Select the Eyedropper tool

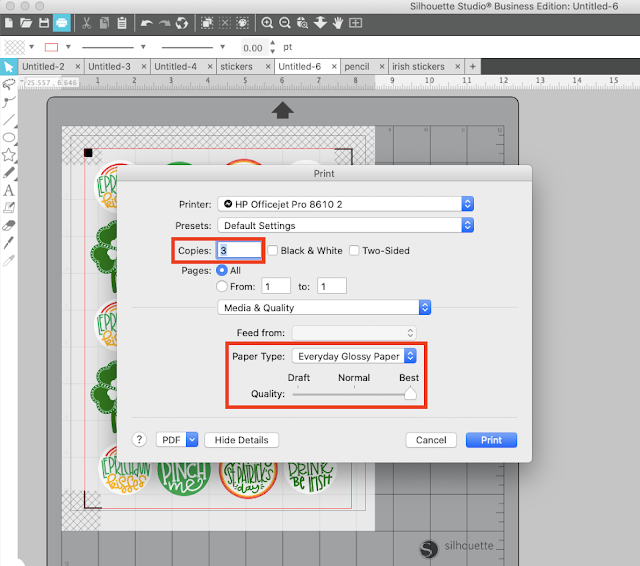pos(9,260)
